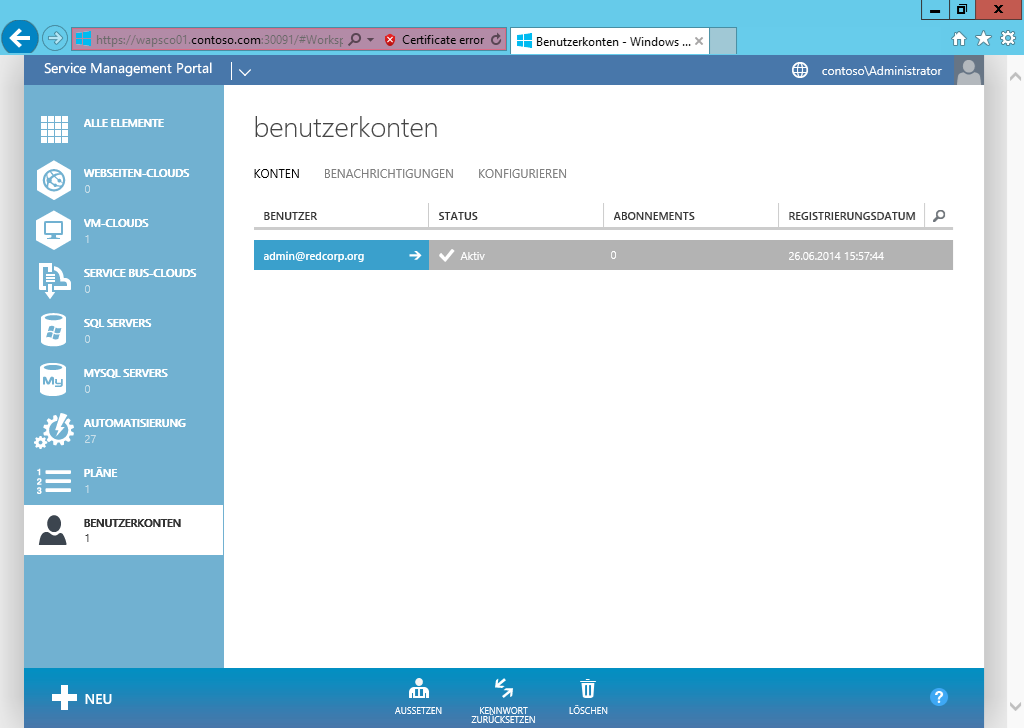Screen dimensions: 1024x728
Task: Click the NEU plus icon
Action: (64, 697)
